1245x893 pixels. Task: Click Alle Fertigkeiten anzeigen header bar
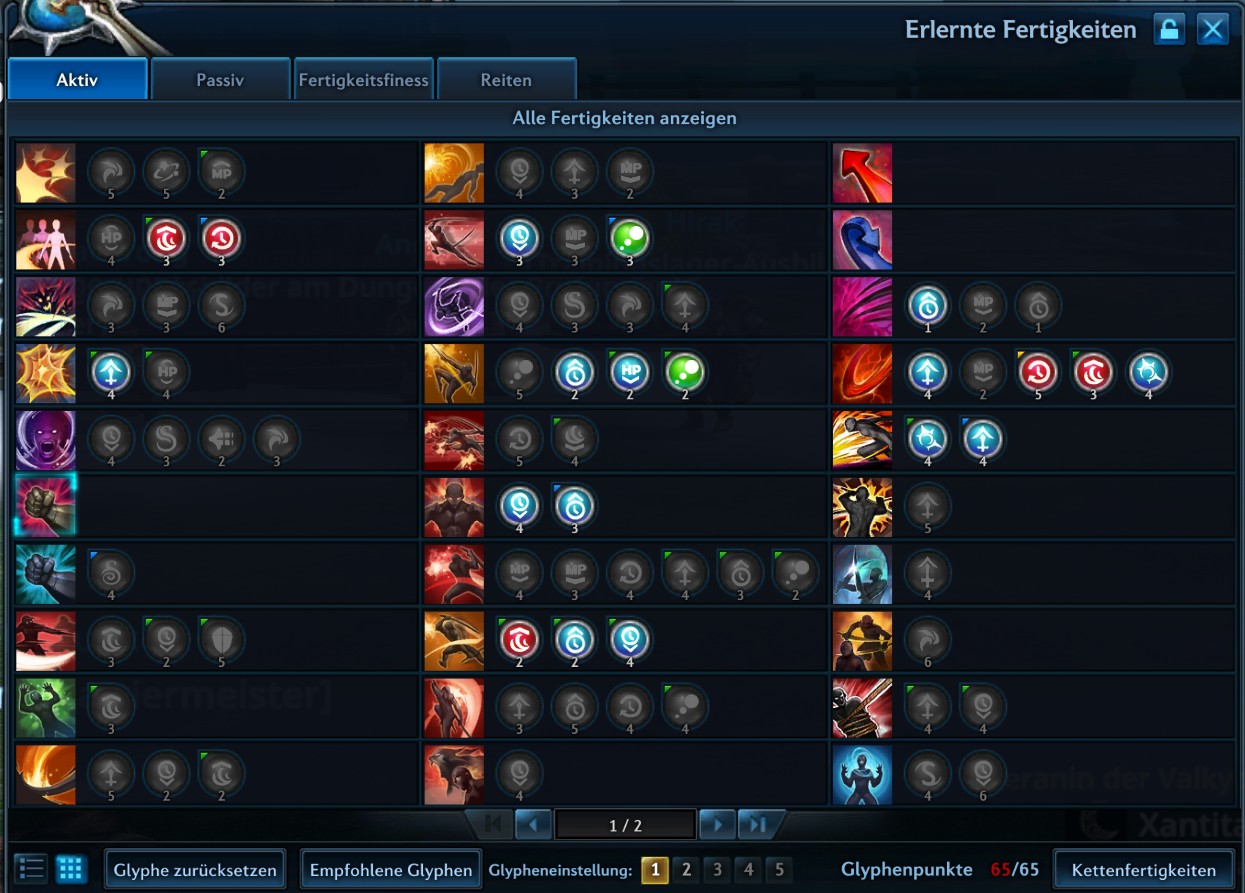coord(624,118)
